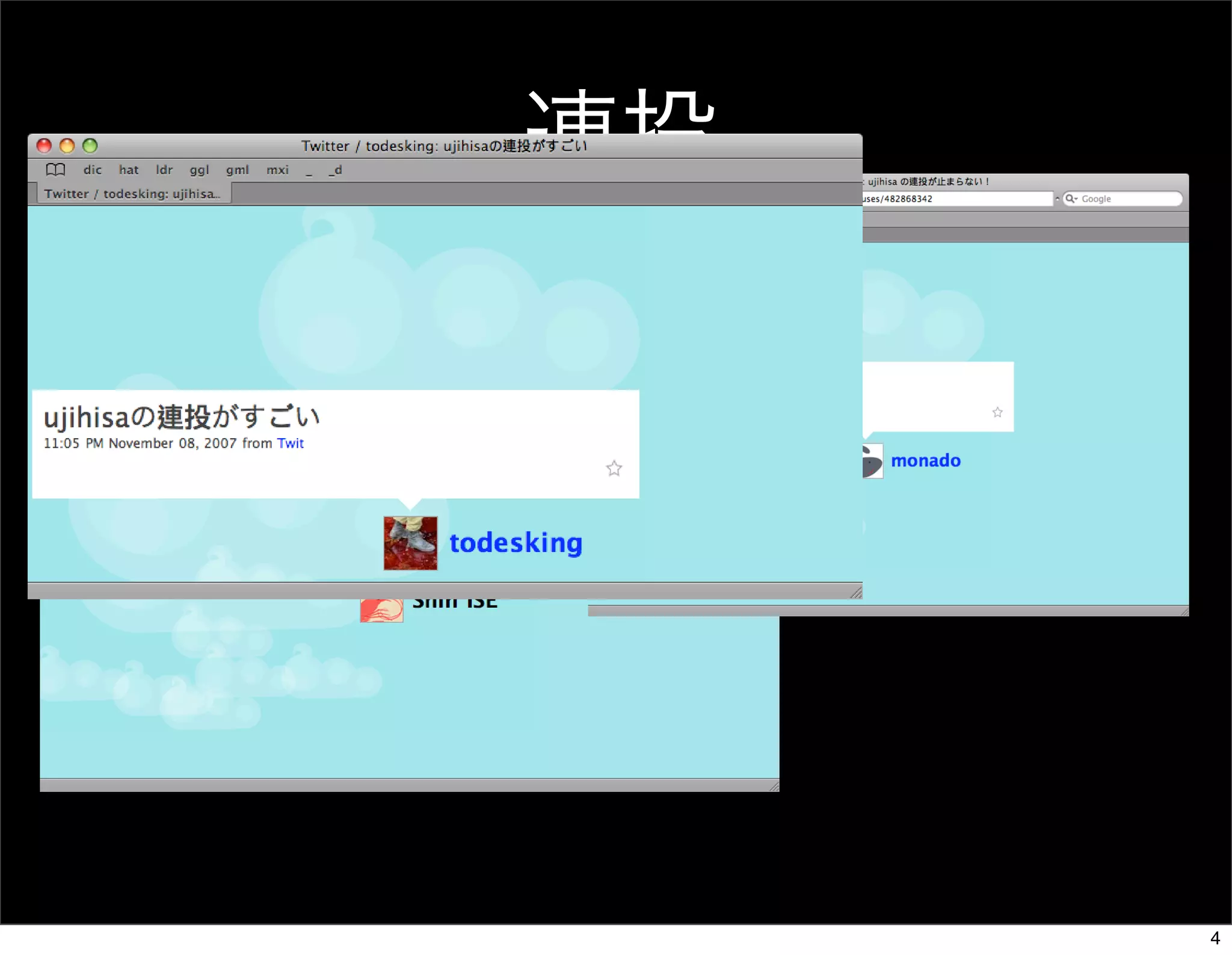
Task: Open the todesking profile link
Action: coord(516,543)
